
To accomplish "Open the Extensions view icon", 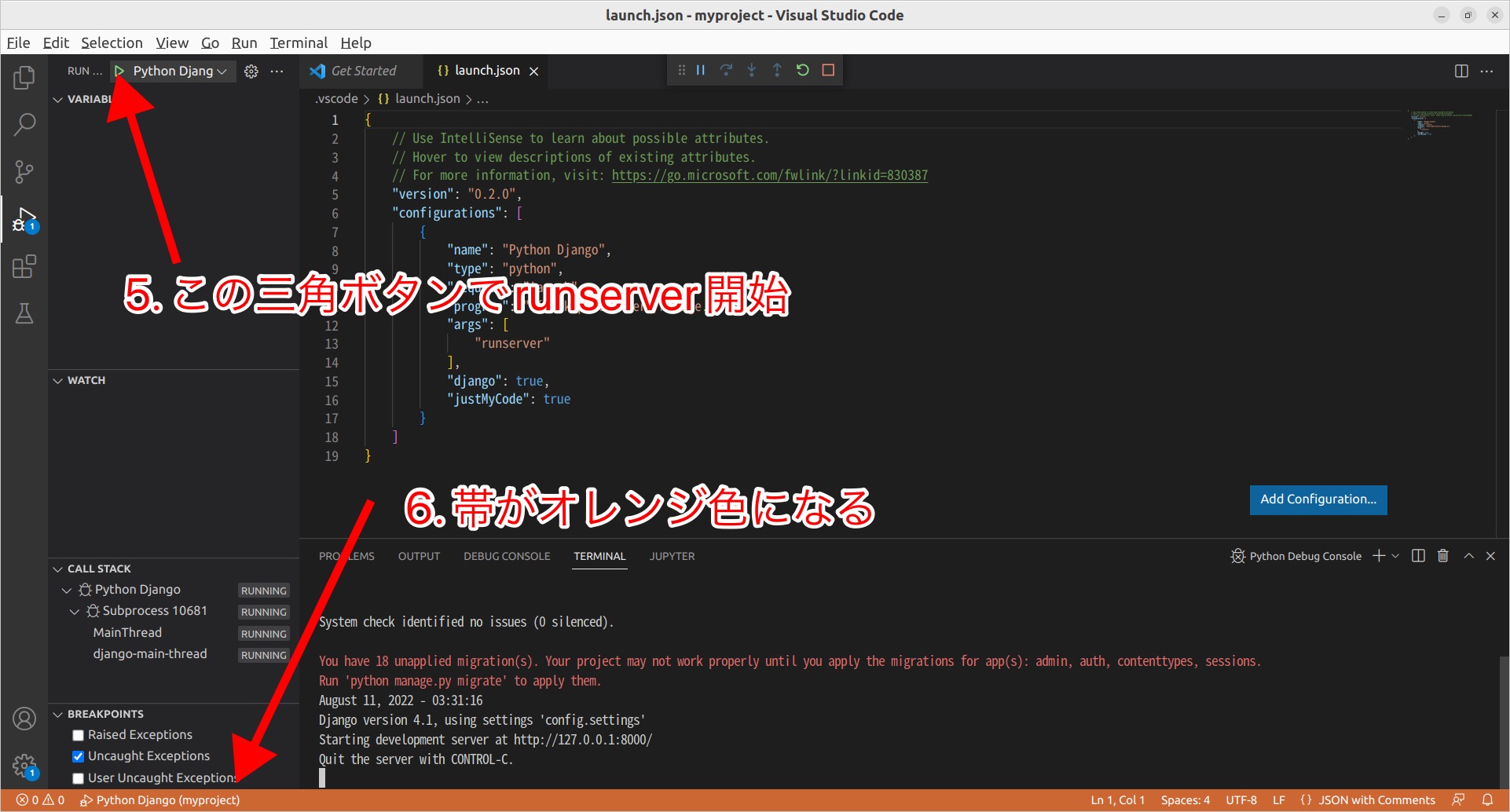I will [24, 266].
